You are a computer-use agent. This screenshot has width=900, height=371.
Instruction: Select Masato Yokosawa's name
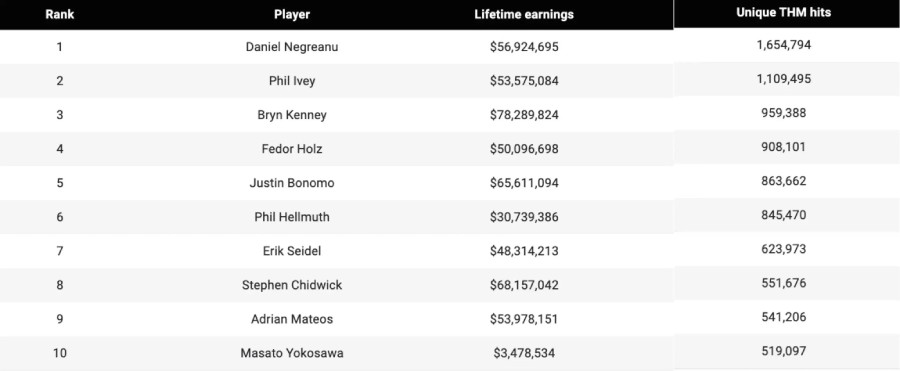point(292,353)
